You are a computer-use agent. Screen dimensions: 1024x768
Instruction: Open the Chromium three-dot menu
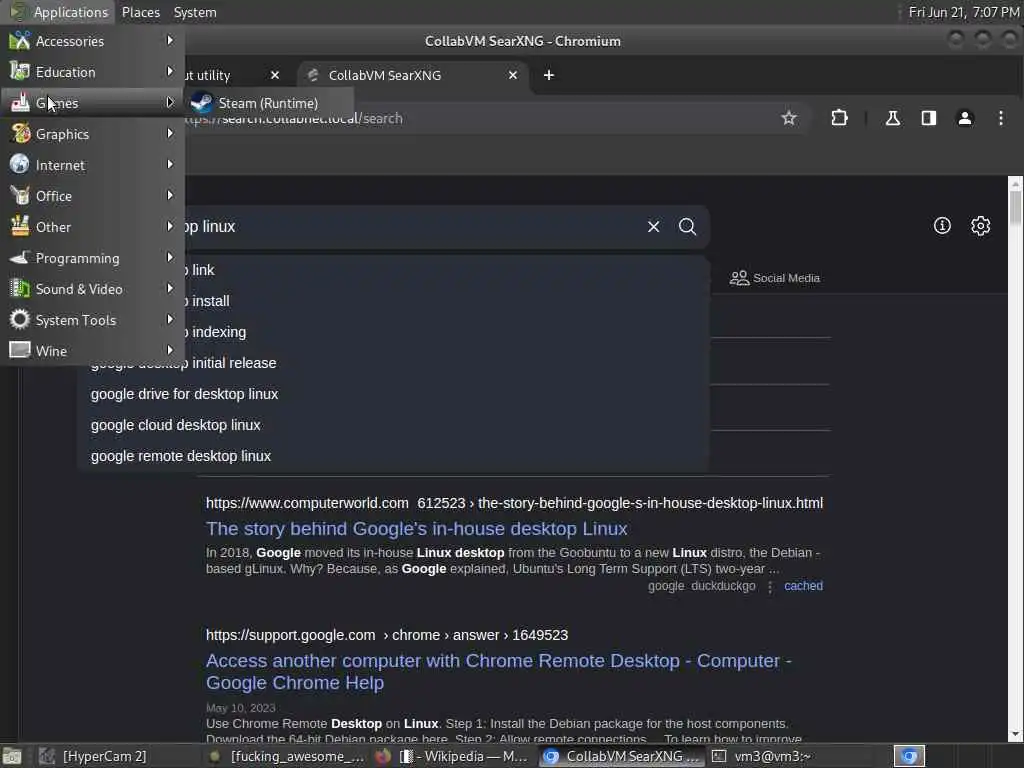(x=1000, y=118)
